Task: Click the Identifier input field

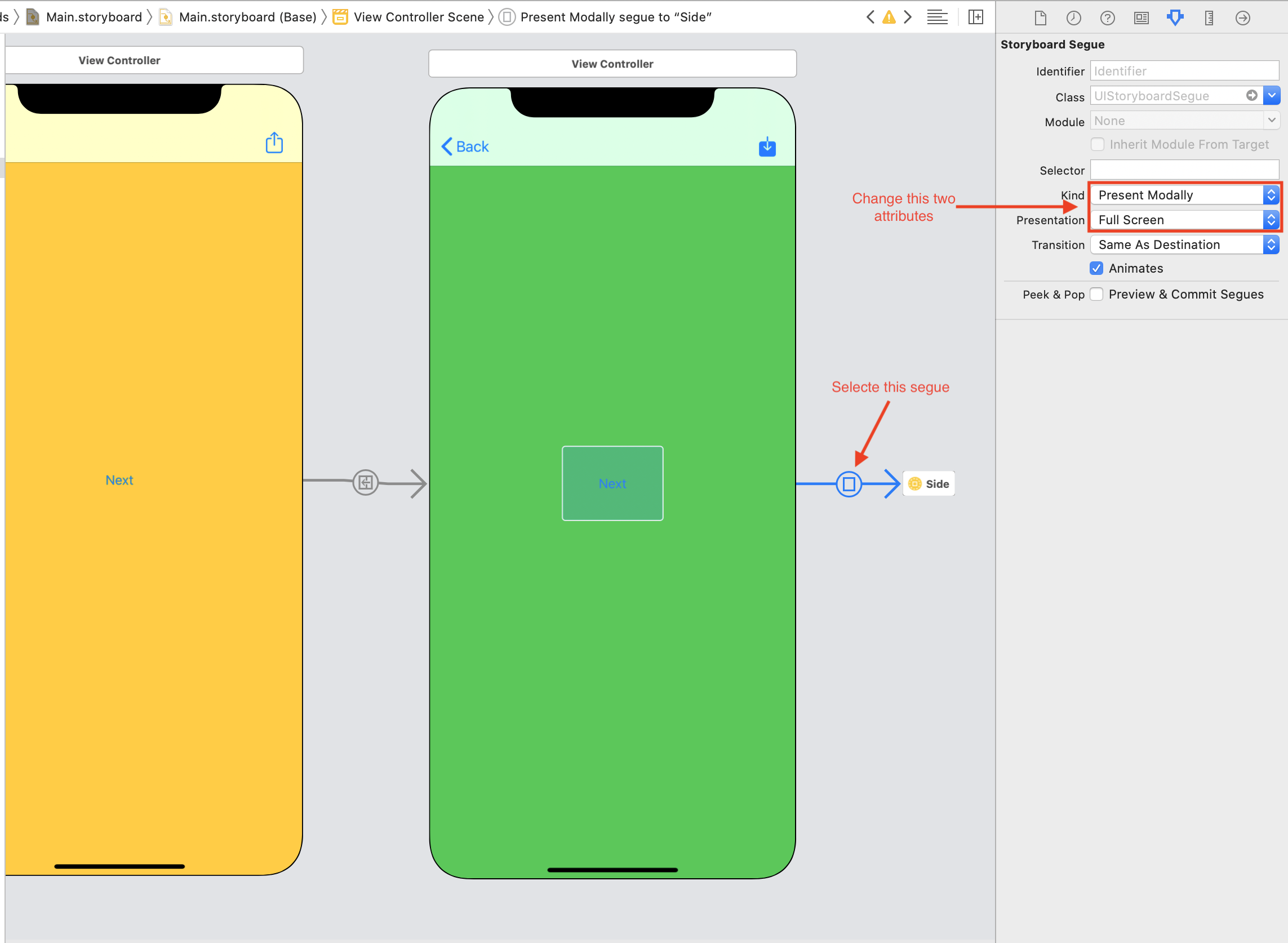Action: click(1185, 70)
